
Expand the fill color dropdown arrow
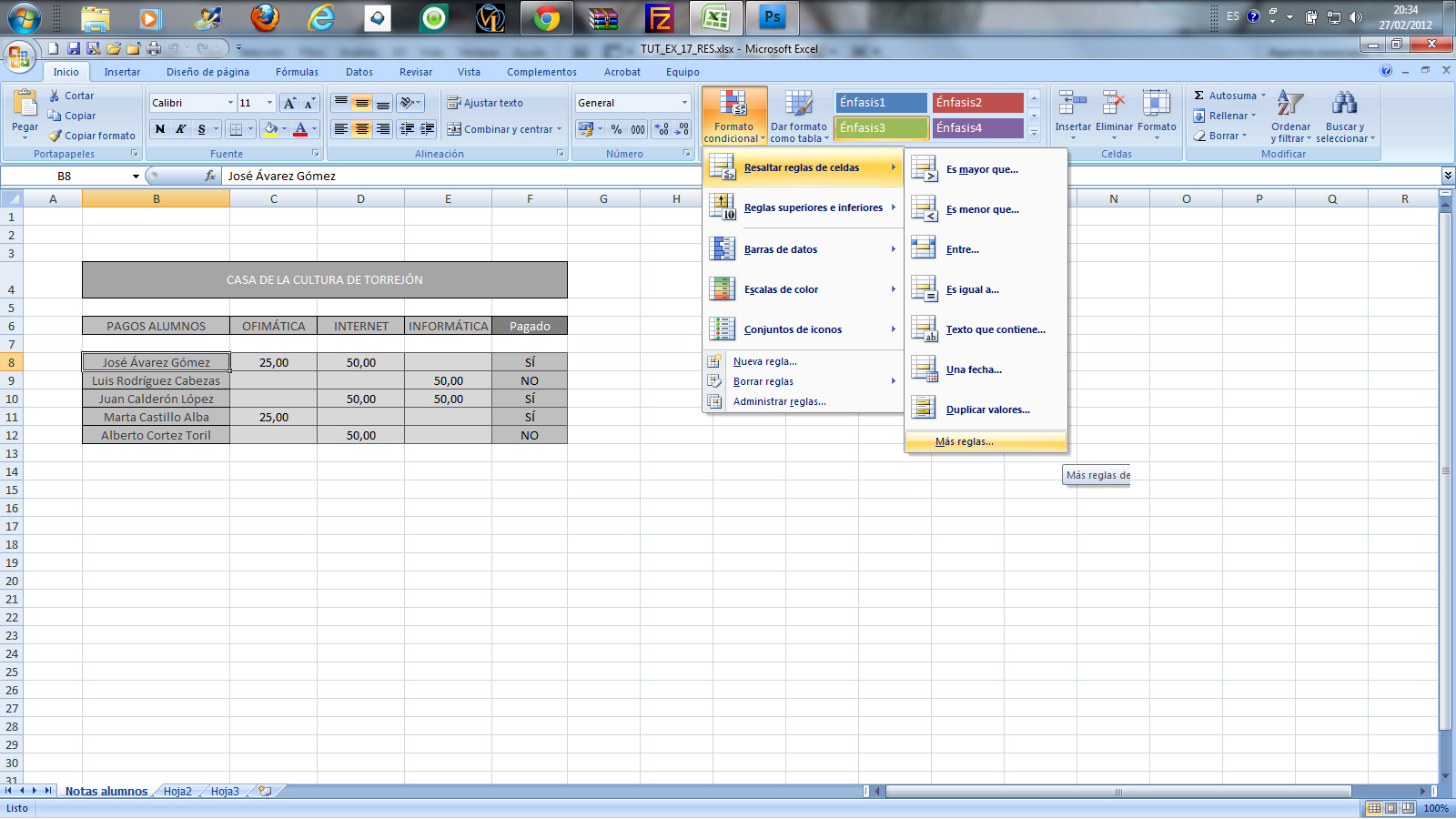click(283, 130)
